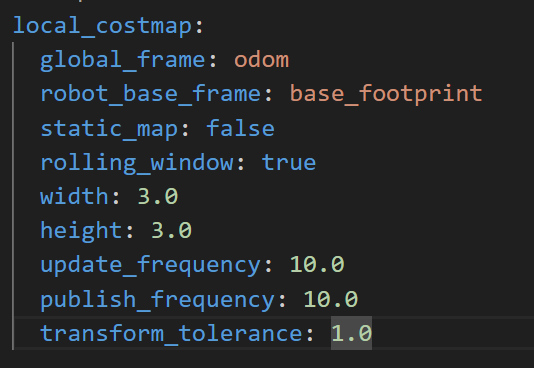Click the global_frame key
The image size is (534, 368).
(x=122, y=60)
